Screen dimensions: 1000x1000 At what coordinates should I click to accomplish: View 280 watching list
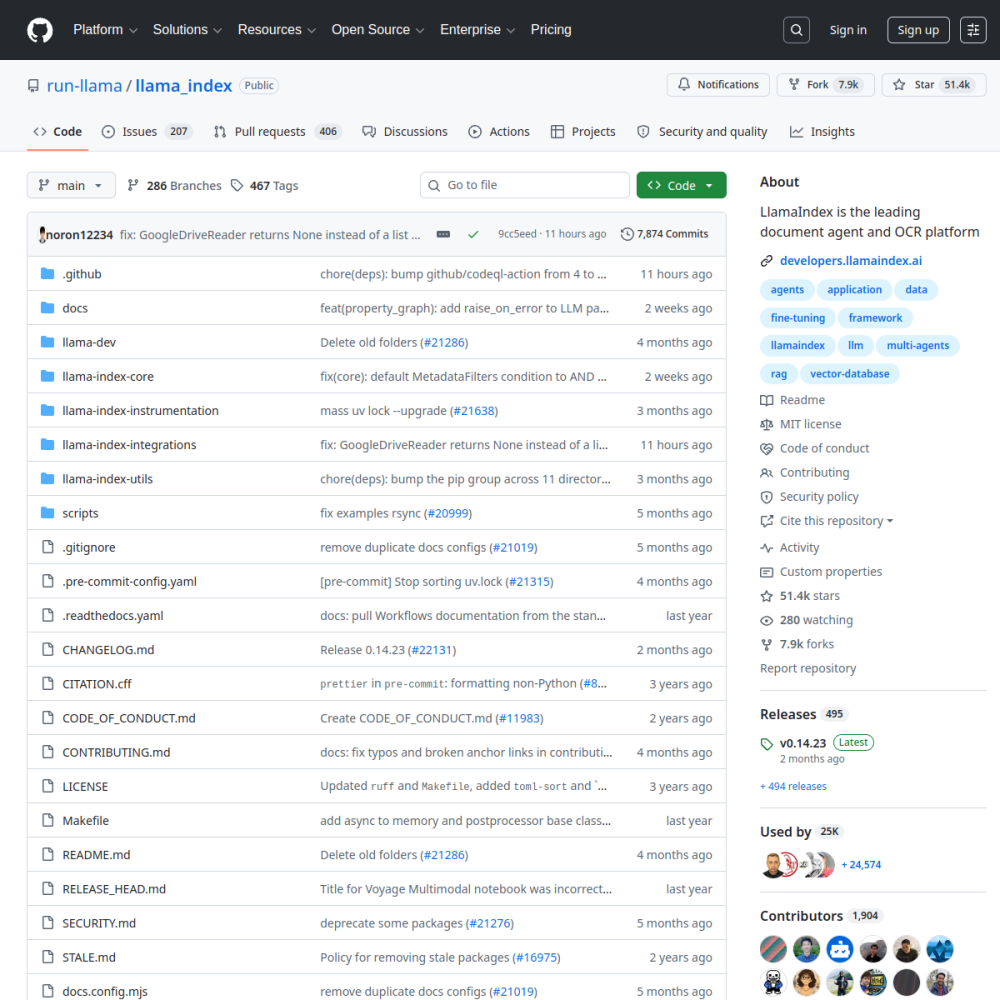click(807, 621)
